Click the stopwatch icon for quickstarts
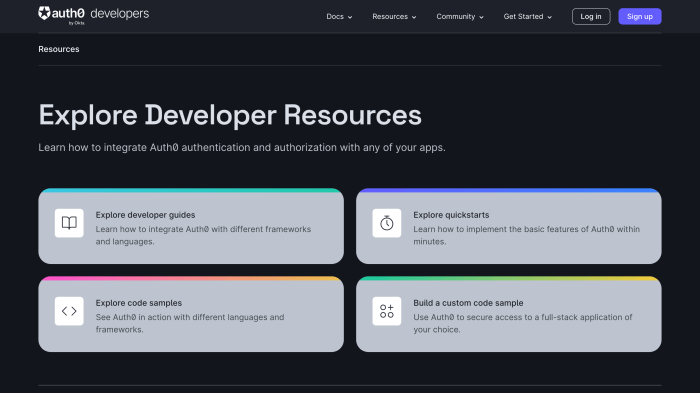 click(387, 223)
